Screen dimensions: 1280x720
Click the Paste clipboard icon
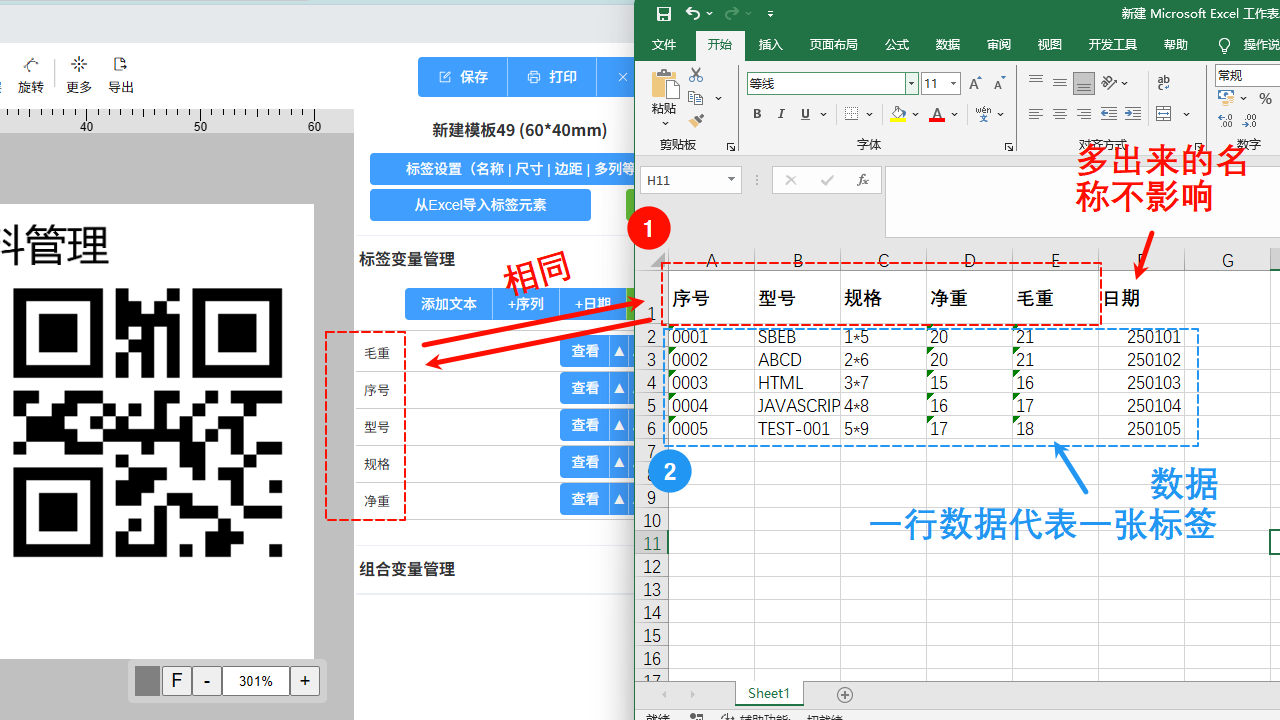(x=663, y=85)
